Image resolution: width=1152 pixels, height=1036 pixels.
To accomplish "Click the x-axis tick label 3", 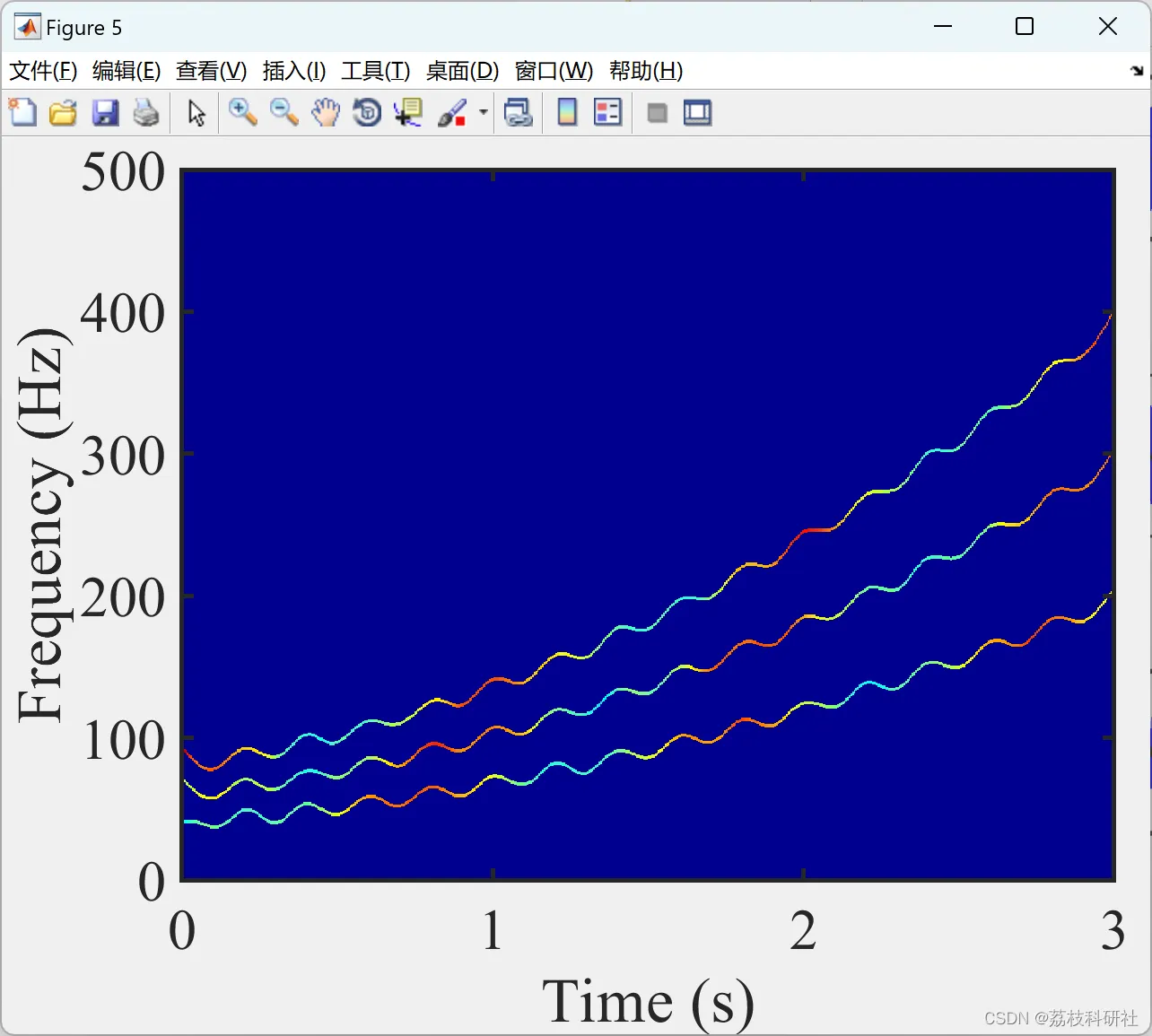I will coord(1113,931).
